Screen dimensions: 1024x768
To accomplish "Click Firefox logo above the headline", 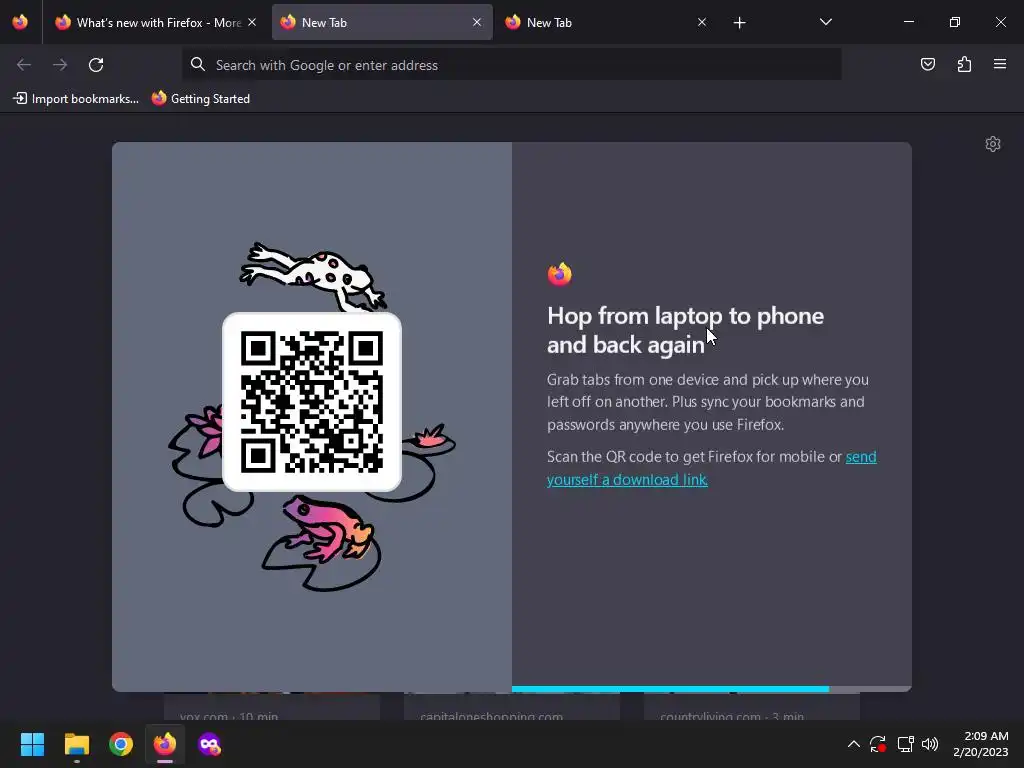I will pos(560,274).
